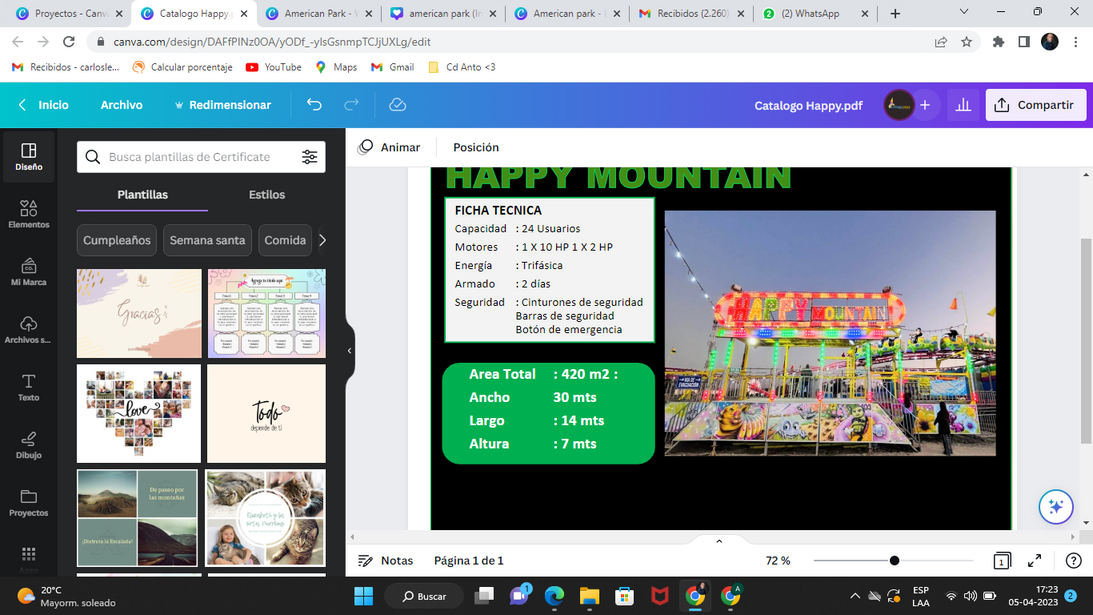The width and height of the screenshot is (1093, 615).
Task: Reload the Canva page in Chrome
Action: [x=68, y=42]
